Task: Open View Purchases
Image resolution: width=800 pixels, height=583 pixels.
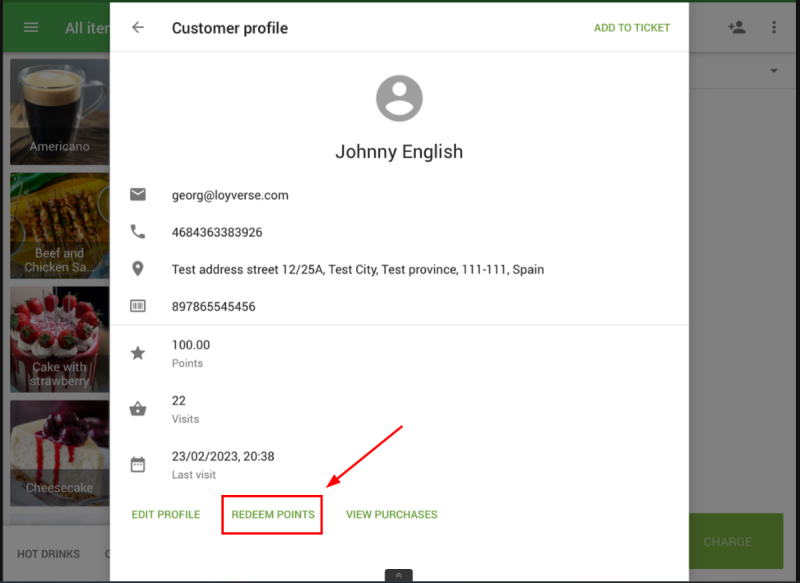Action: coord(391,515)
